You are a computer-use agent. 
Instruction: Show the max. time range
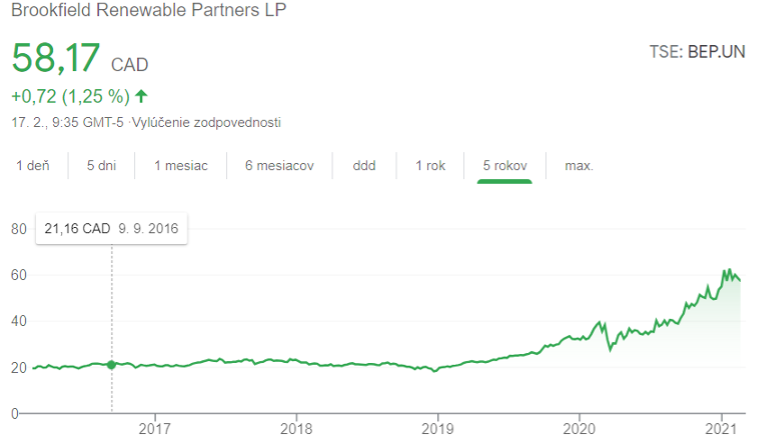click(x=579, y=166)
